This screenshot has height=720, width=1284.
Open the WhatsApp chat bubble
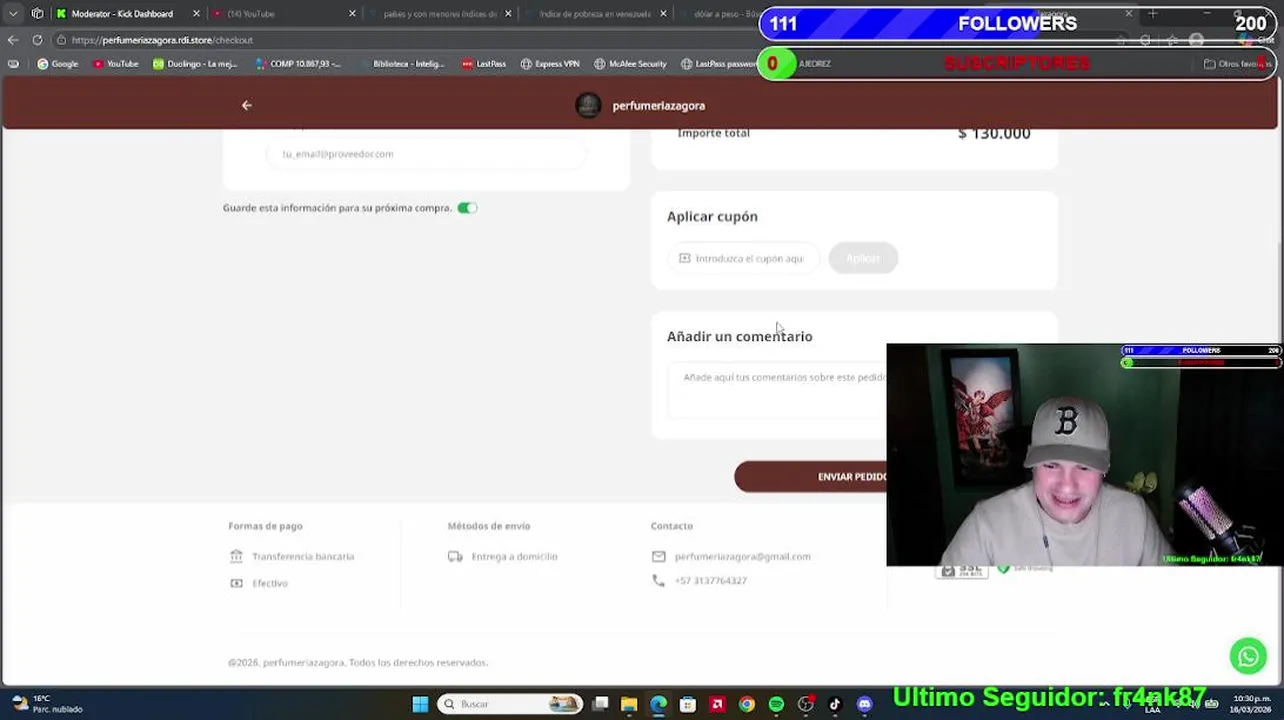pyautogui.click(x=1248, y=657)
